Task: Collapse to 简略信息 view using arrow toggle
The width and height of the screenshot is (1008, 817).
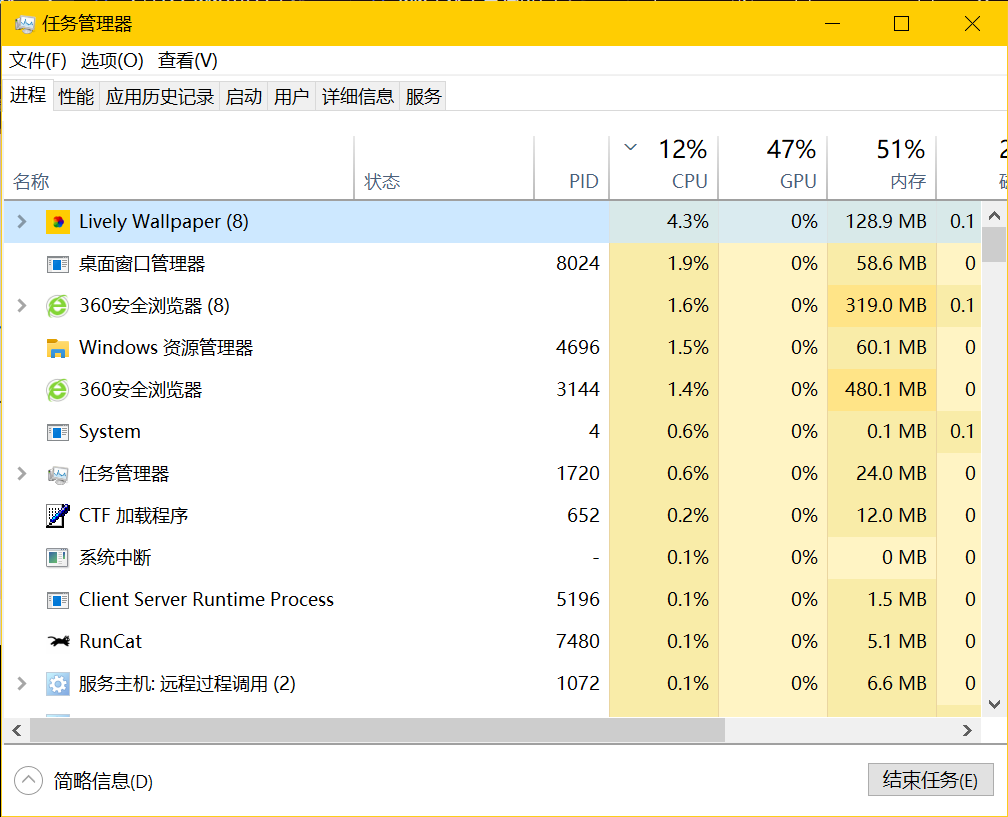Action: [29, 781]
